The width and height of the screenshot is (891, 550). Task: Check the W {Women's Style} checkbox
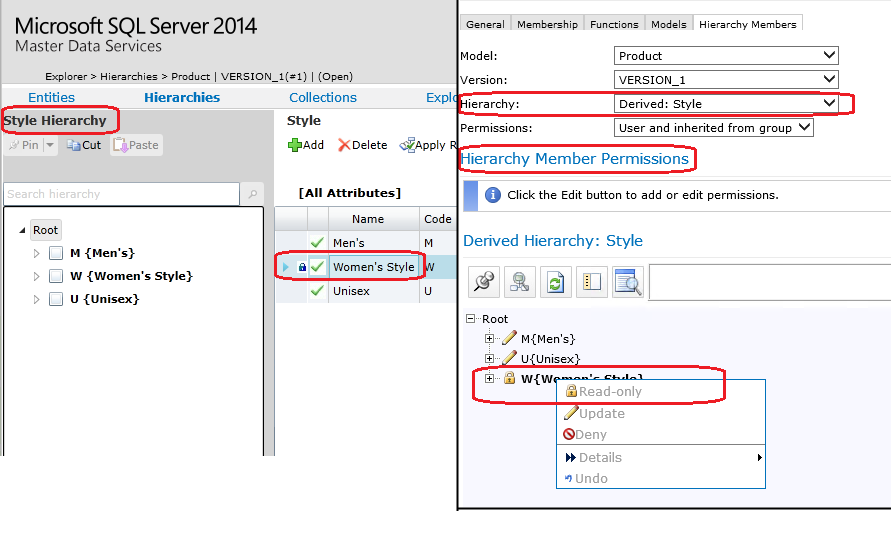point(56,276)
